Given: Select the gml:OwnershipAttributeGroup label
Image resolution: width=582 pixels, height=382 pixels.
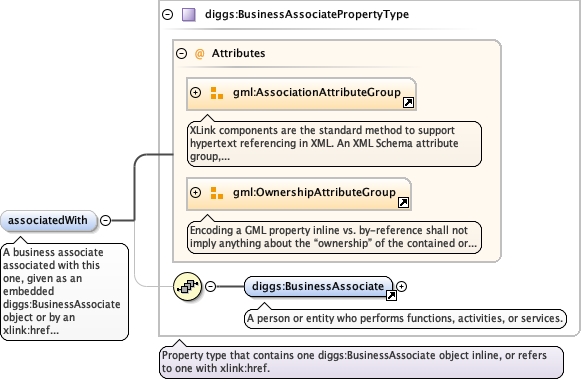Looking at the screenshot, I should pyautogui.click(x=314, y=192).
